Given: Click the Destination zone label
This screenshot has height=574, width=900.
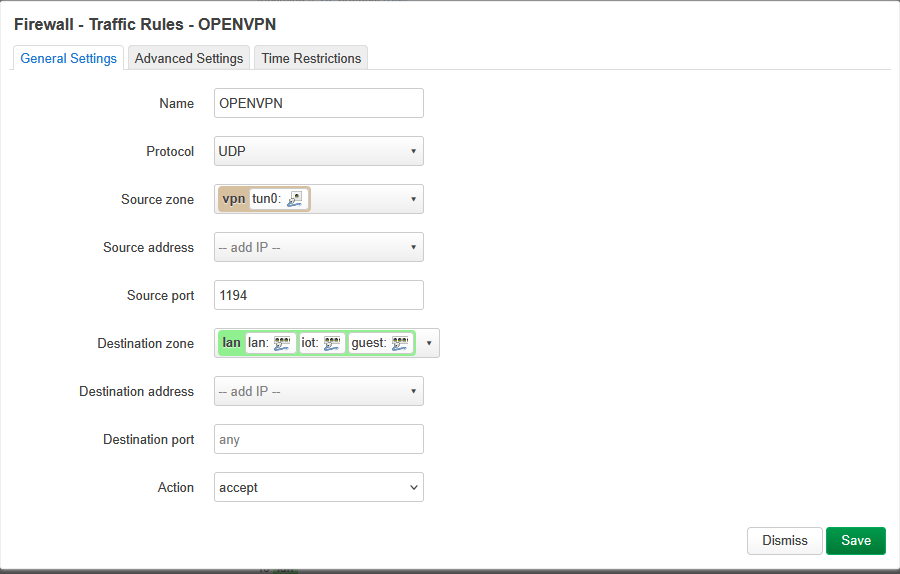Looking at the screenshot, I should click(146, 343).
